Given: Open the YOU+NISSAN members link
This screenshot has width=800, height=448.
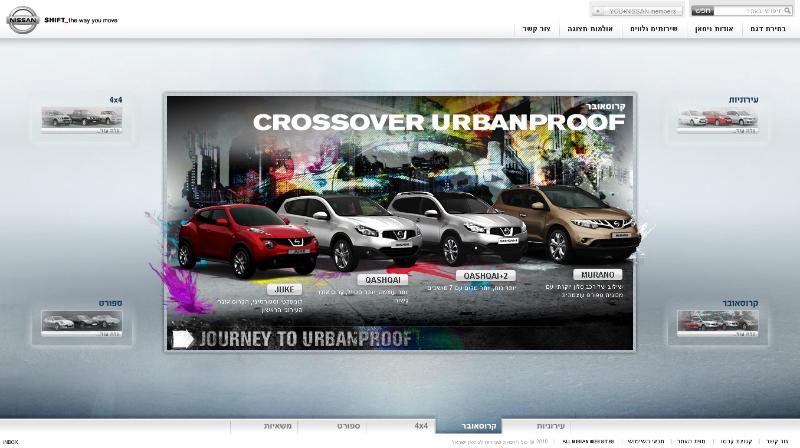Looking at the screenshot, I should tap(637, 11).
